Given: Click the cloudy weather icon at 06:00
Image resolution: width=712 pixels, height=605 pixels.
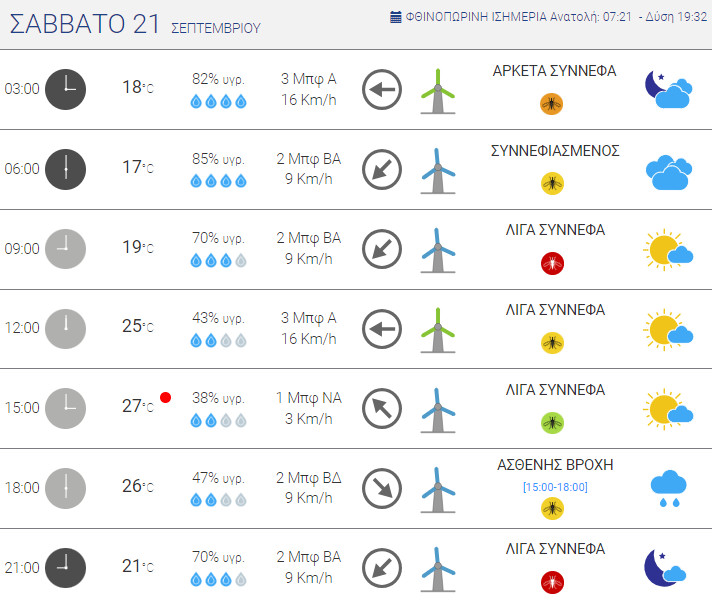Looking at the screenshot, I should click(668, 171).
